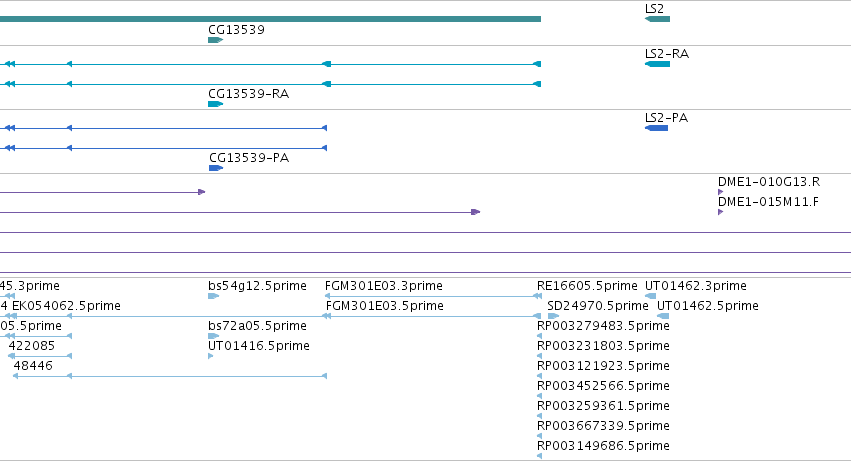Screen dimensions: 851x461
Task: Click the RP003279483.5prime feature label
Action: [603, 326]
